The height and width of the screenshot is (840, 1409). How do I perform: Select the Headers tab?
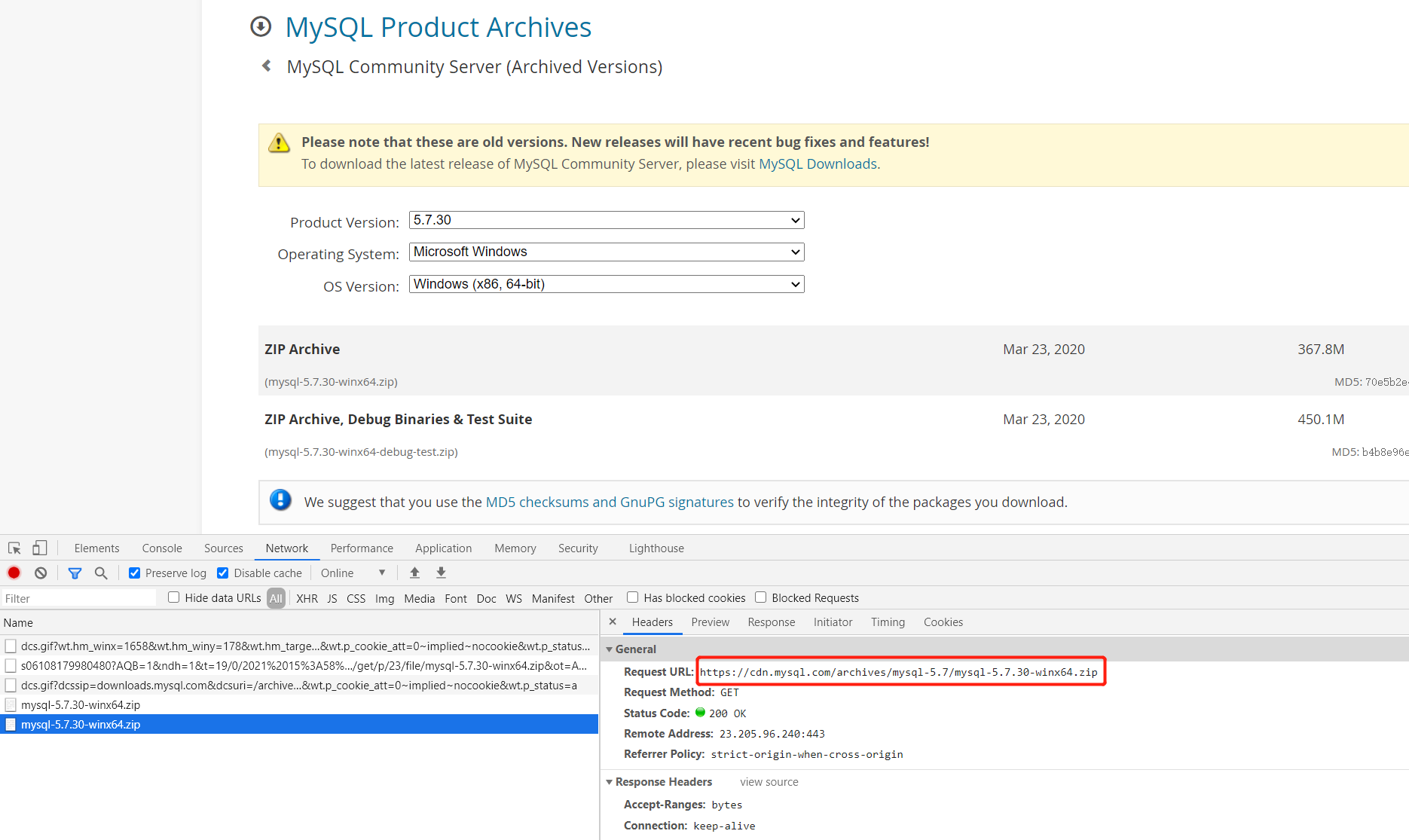coord(653,622)
